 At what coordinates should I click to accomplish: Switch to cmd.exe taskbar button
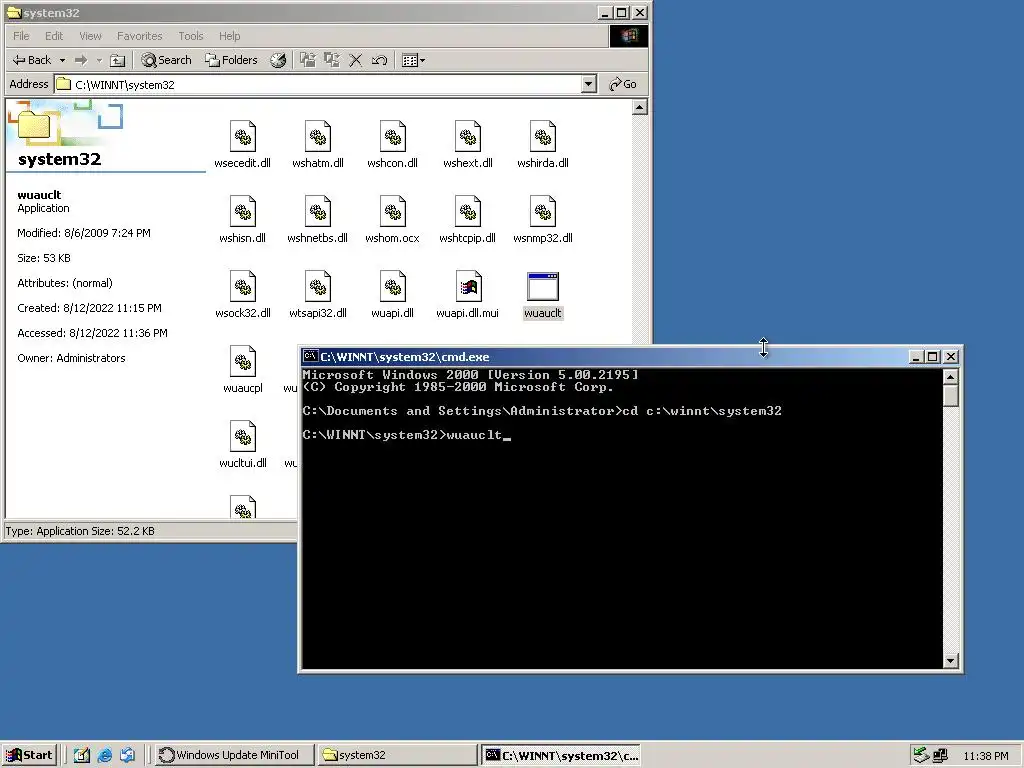562,756
